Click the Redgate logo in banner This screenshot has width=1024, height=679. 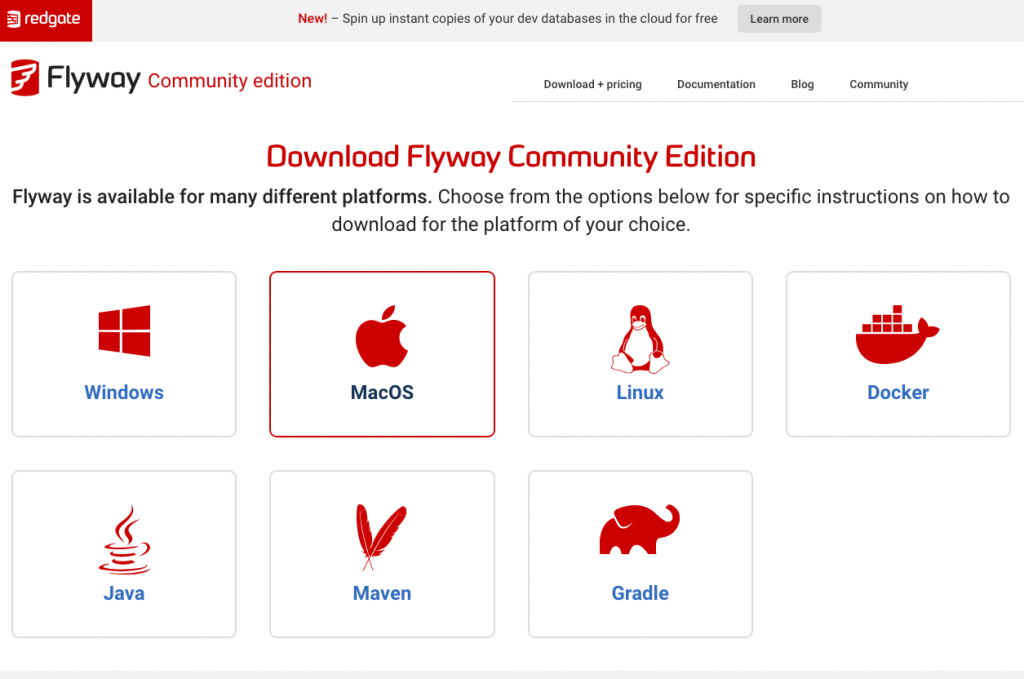click(45, 19)
